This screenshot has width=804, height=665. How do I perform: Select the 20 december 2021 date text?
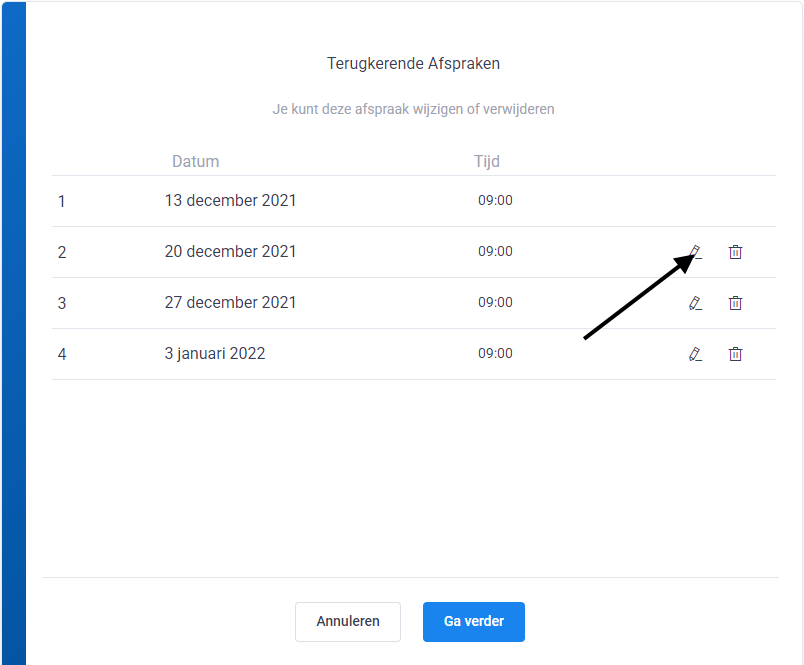[x=230, y=251]
